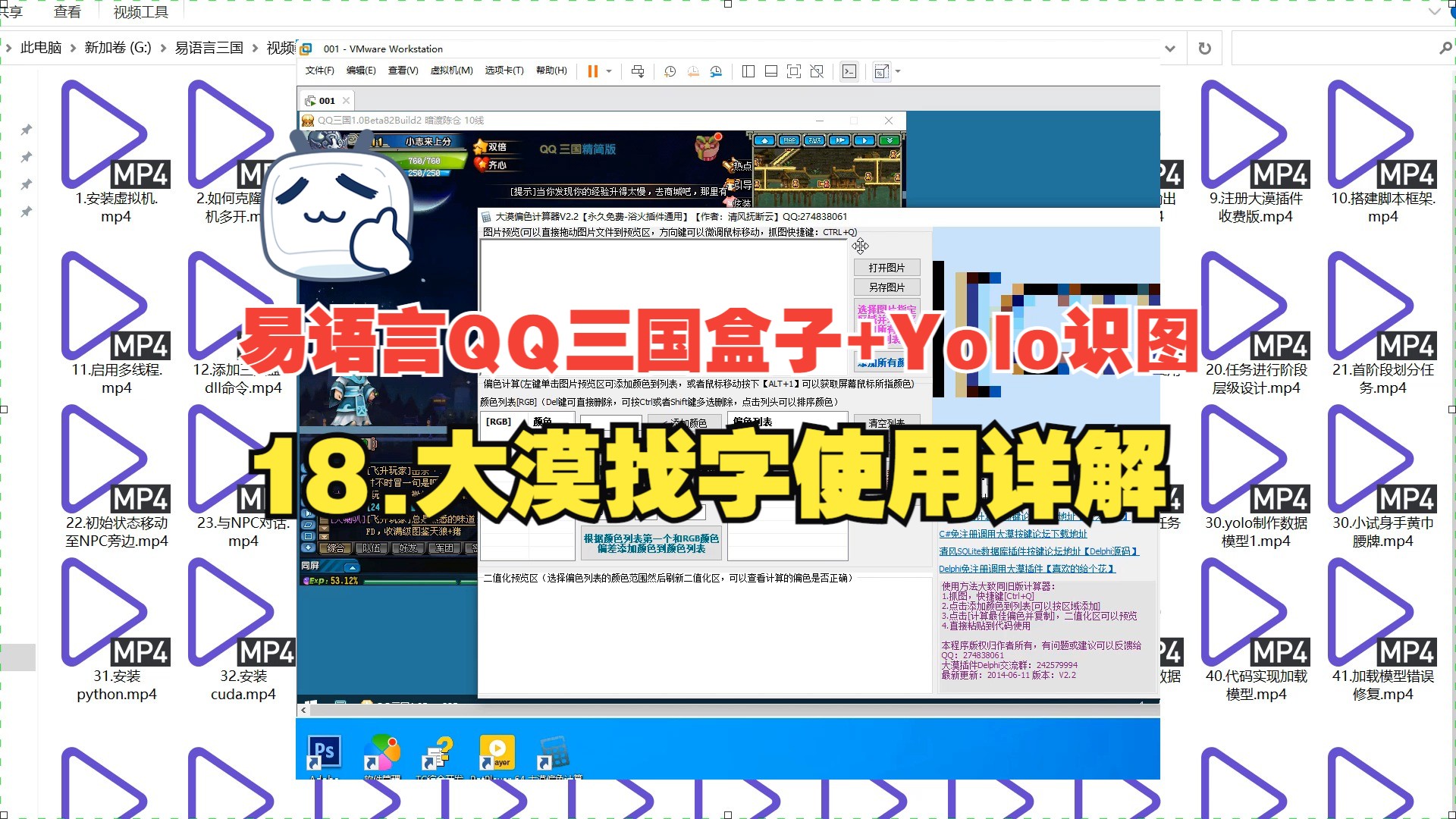This screenshot has height=819, width=1456.
Task: Click the TC综合开发 desktop shortcut icon
Action: tap(439, 753)
